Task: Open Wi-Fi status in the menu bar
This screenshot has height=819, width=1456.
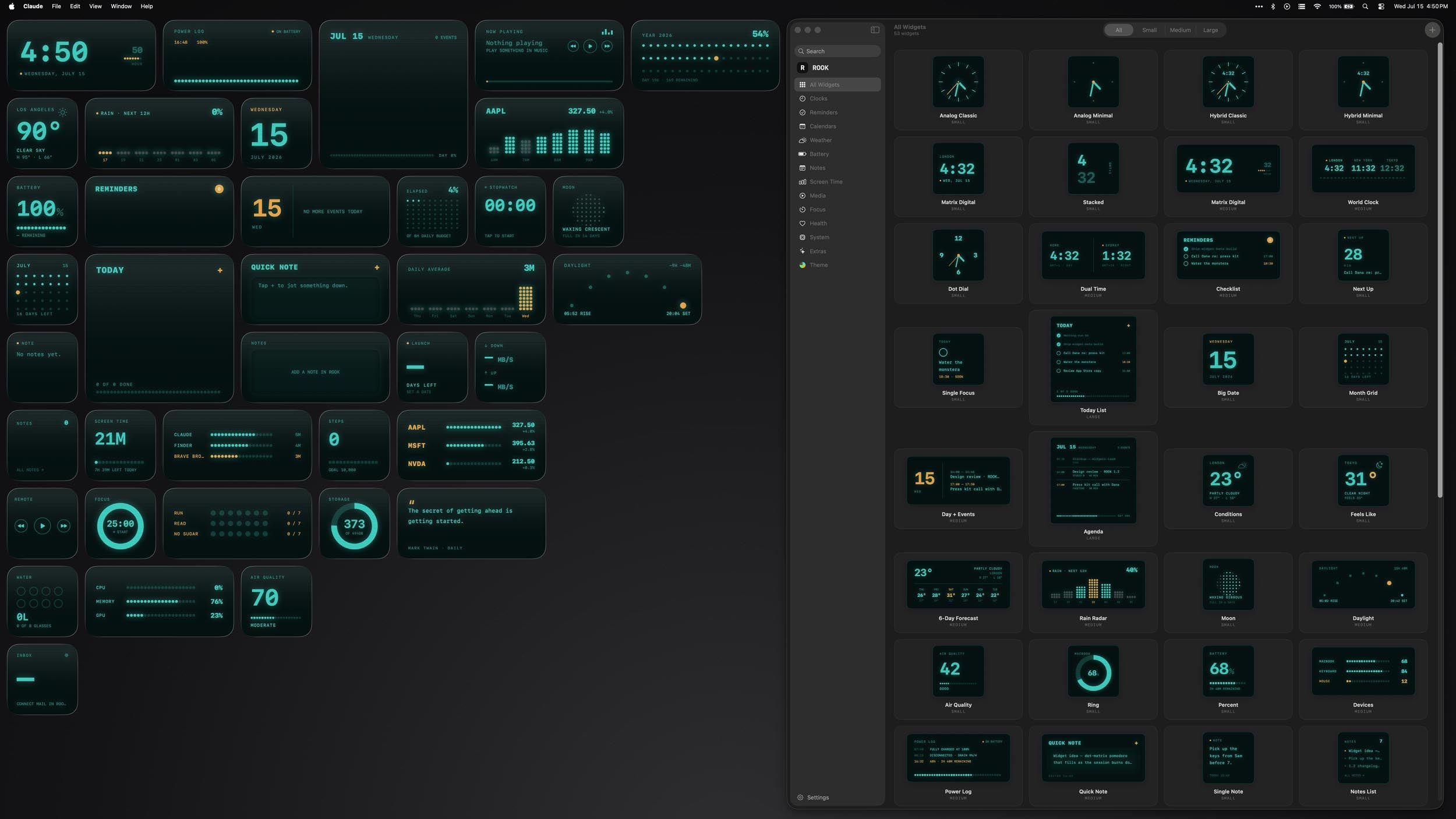Action: point(1317,6)
